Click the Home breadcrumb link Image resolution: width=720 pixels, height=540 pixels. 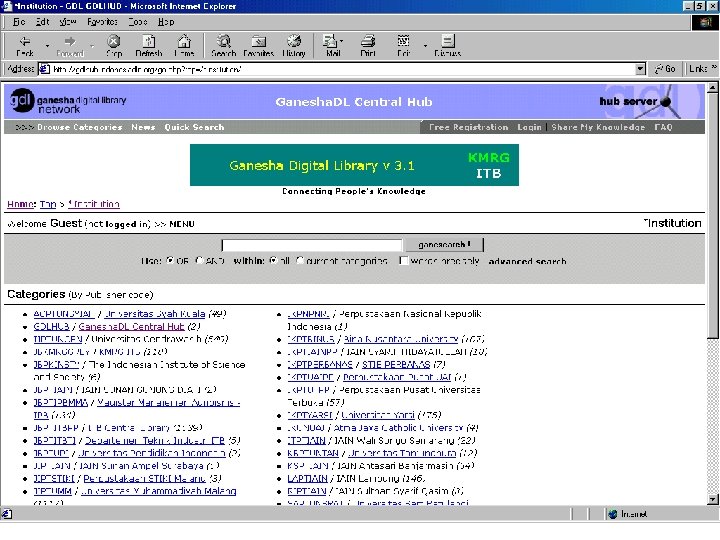[x=21, y=204]
